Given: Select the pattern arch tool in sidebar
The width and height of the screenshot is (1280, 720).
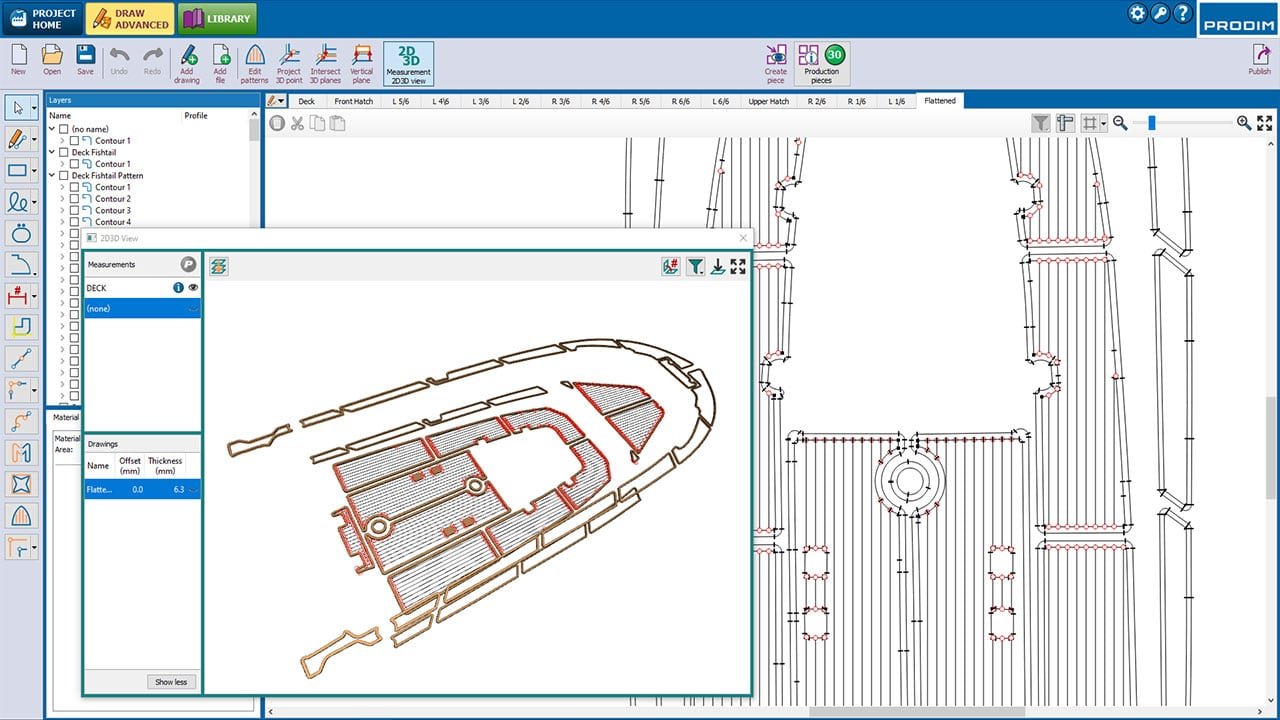Looking at the screenshot, I should [x=21, y=516].
